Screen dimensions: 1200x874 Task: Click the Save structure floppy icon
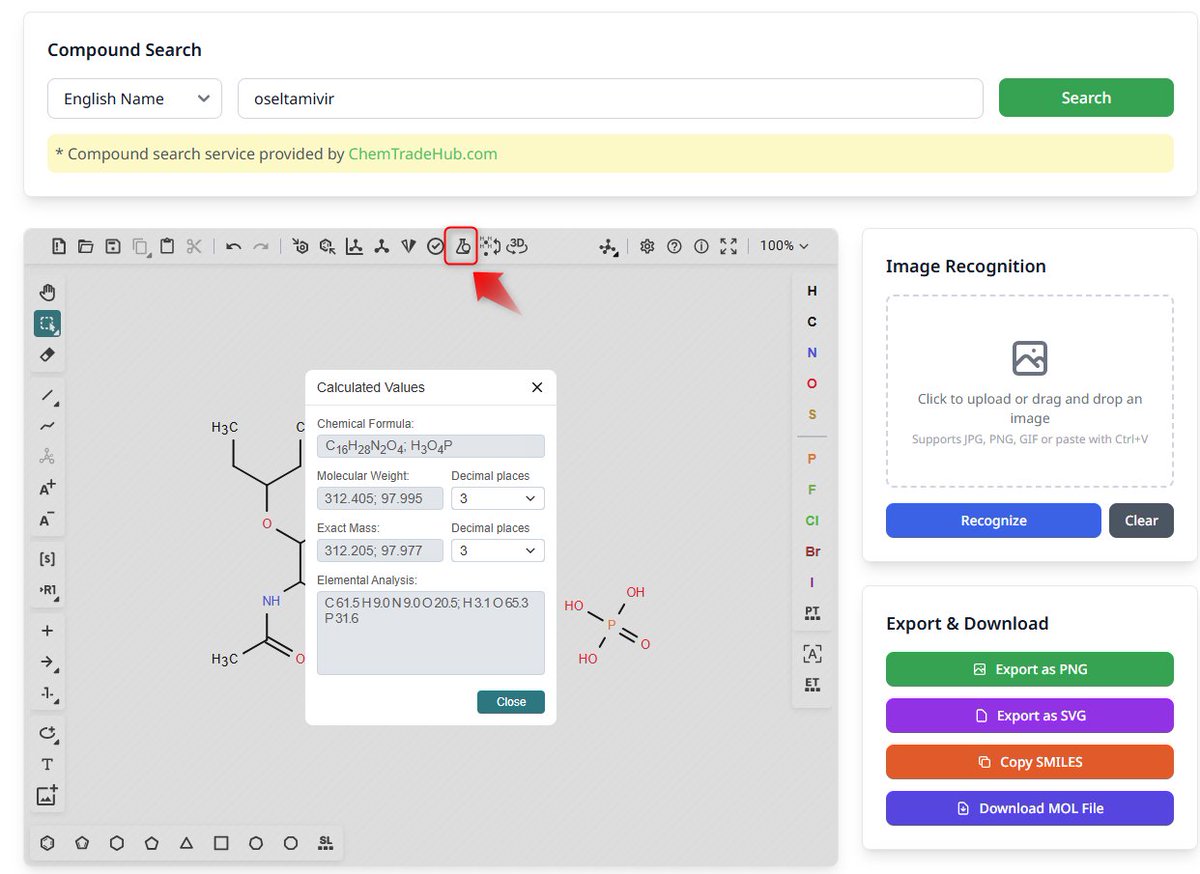[113, 246]
